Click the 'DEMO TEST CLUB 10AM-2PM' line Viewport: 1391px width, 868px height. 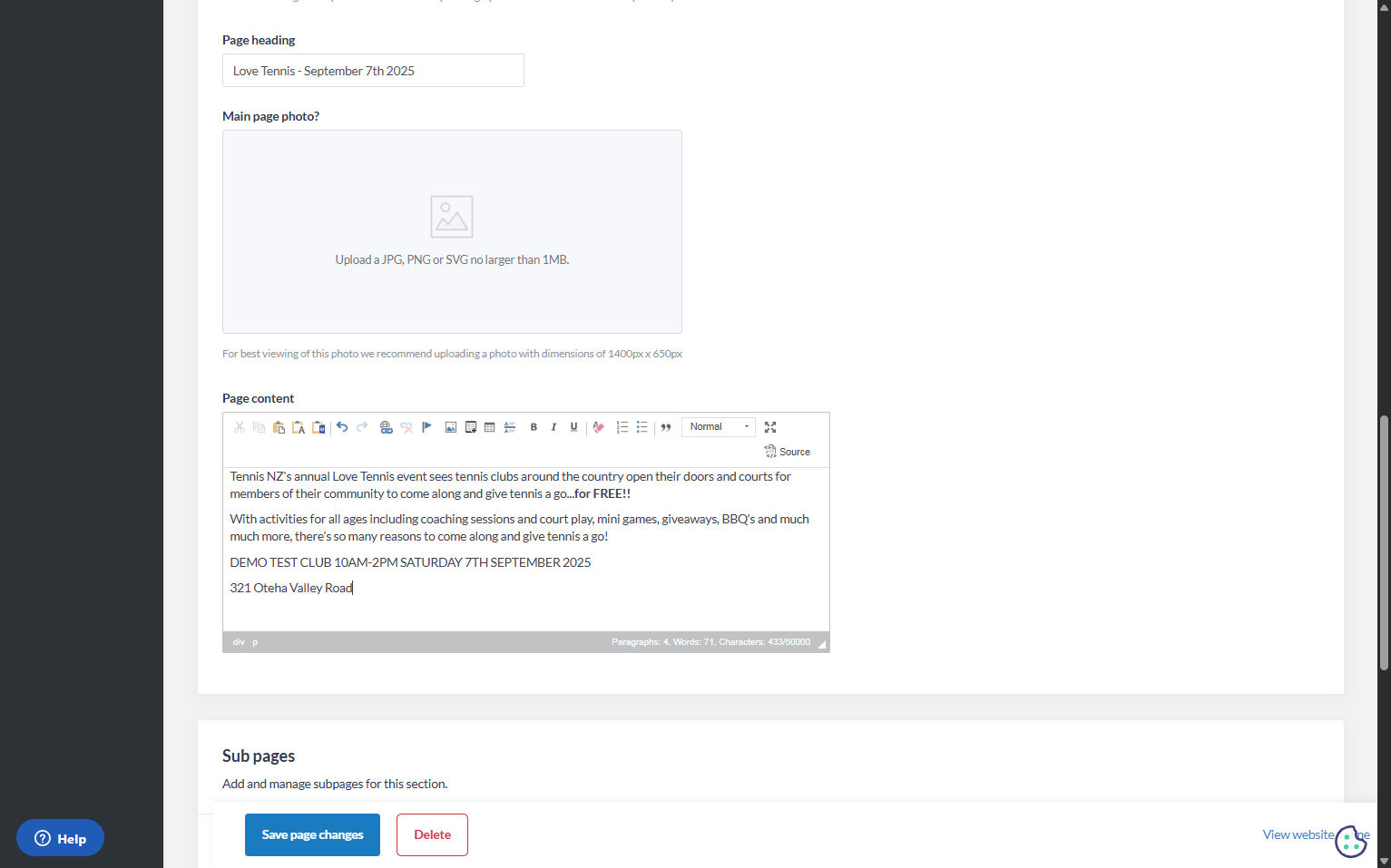coord(410,562)
